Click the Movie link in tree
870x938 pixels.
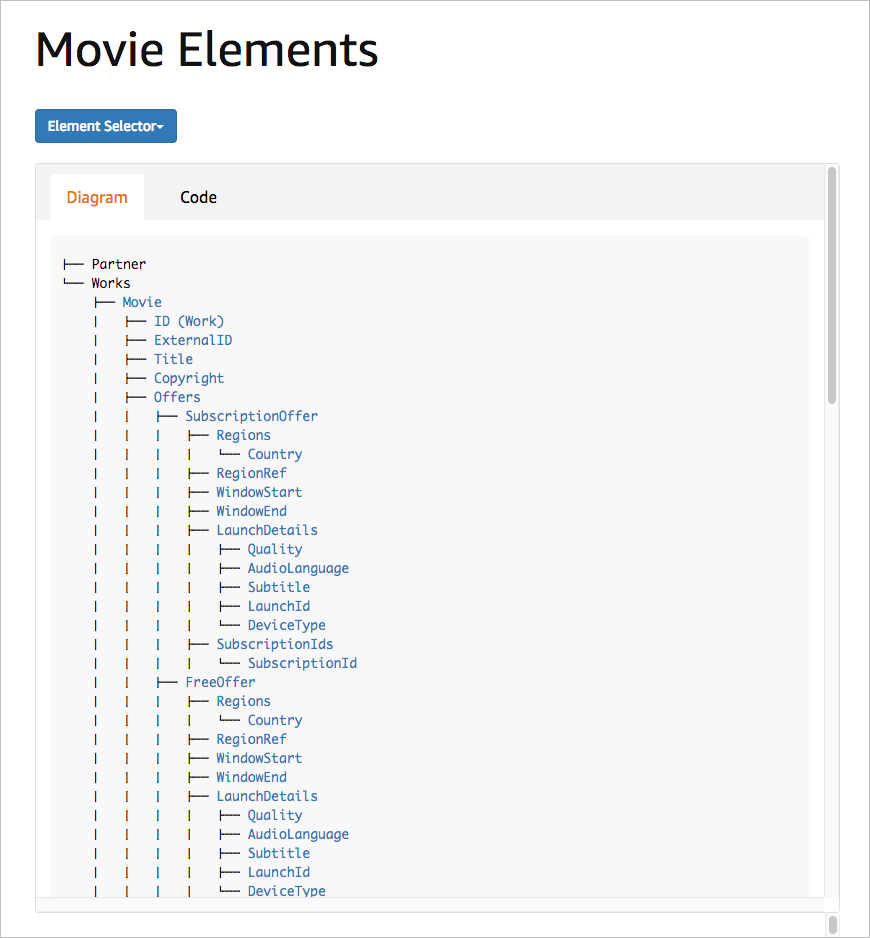point(142,302)
